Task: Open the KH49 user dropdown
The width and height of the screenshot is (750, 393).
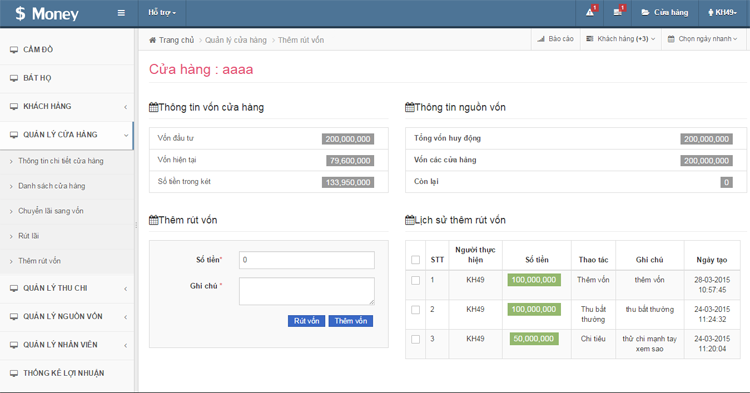Action: (723, 13)
